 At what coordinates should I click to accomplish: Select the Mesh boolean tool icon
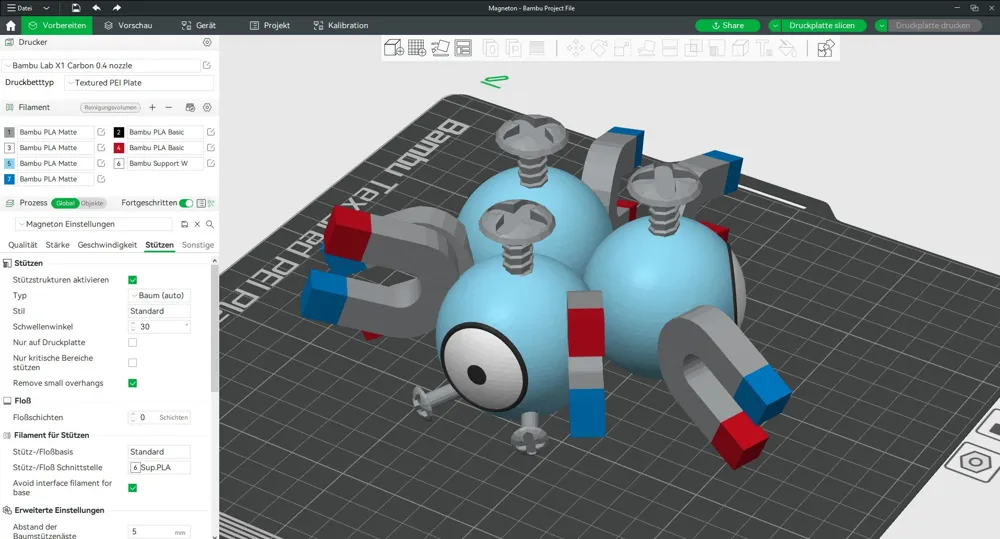click(x=693, y=48)
